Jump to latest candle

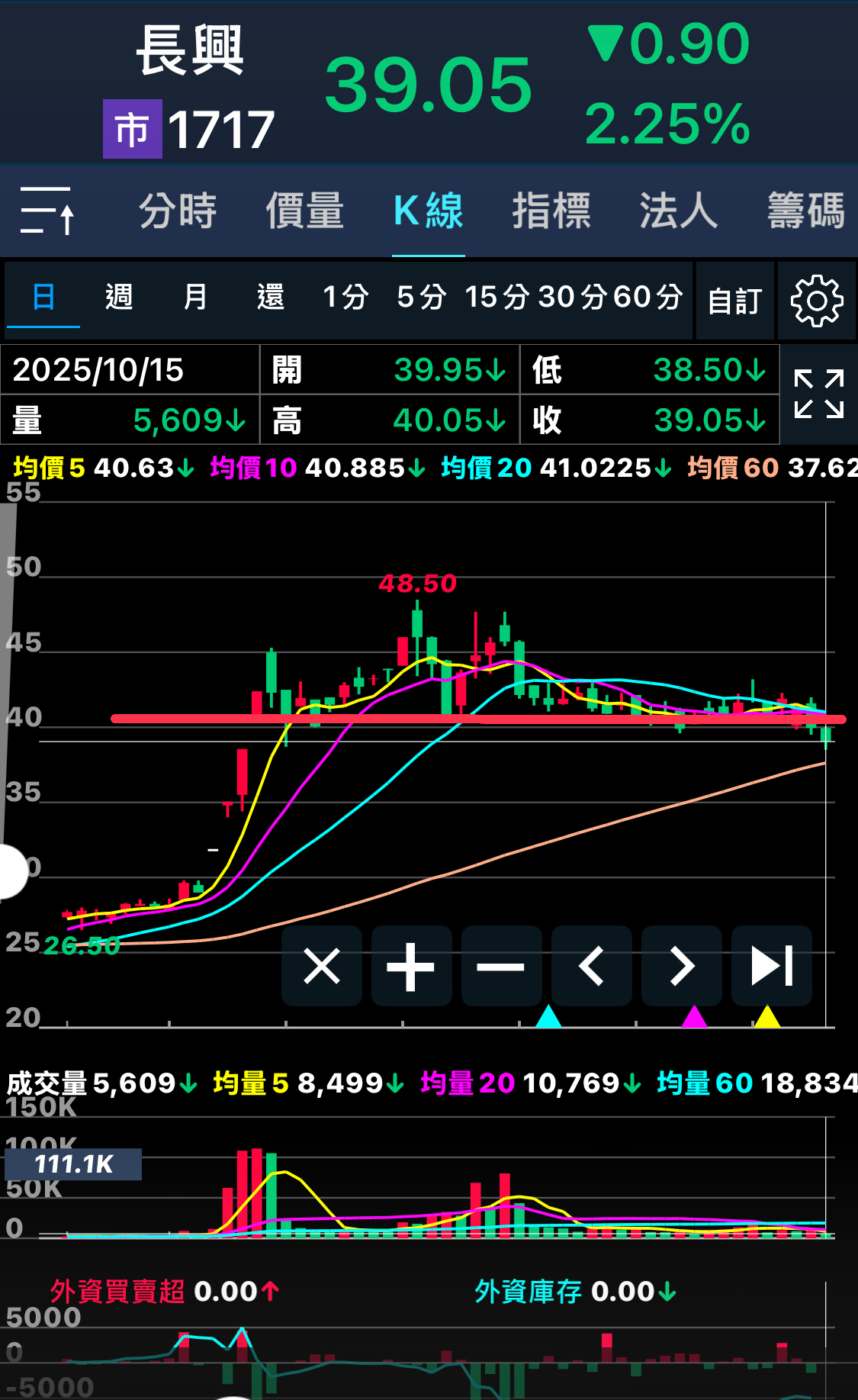(x=771, y=966)
